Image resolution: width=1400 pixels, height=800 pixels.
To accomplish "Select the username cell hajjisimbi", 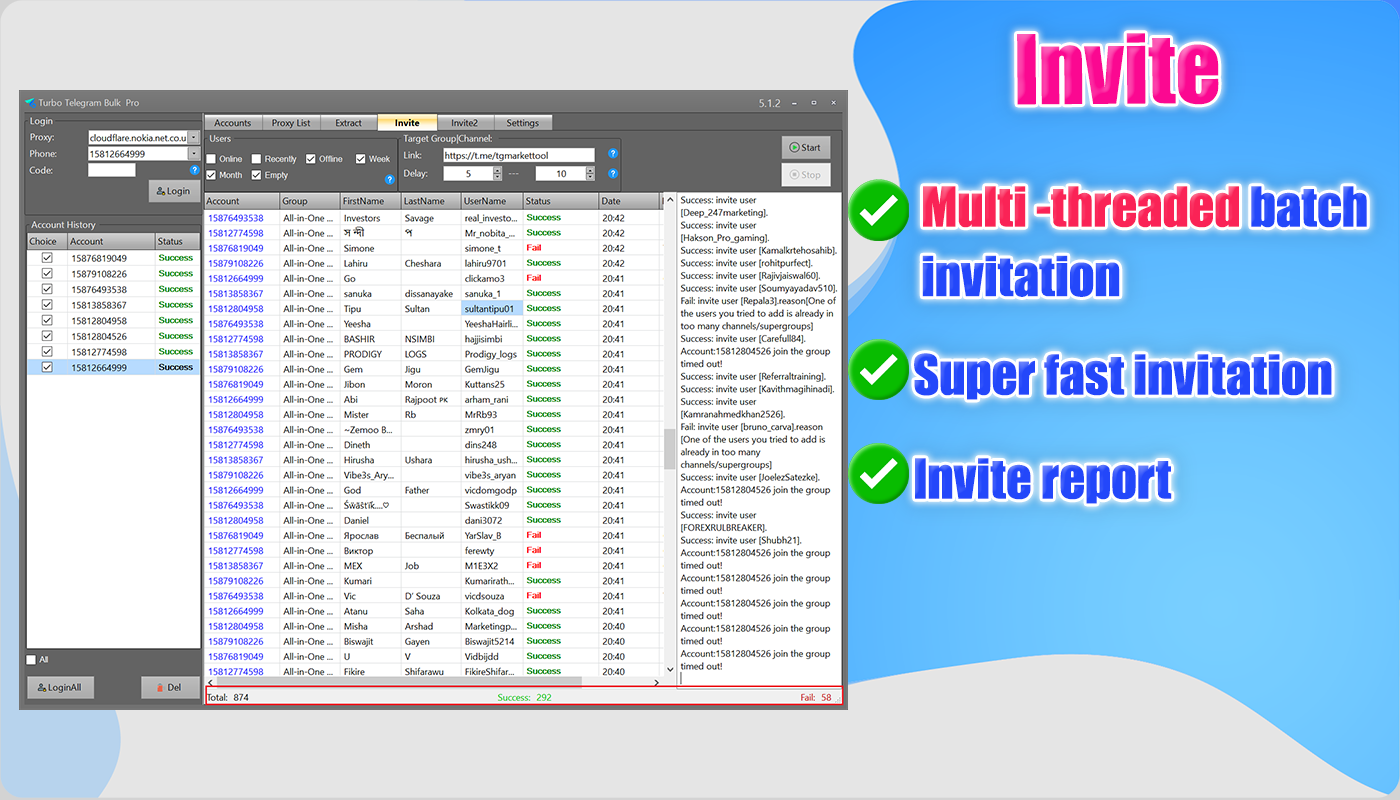I will coord(492,339).
